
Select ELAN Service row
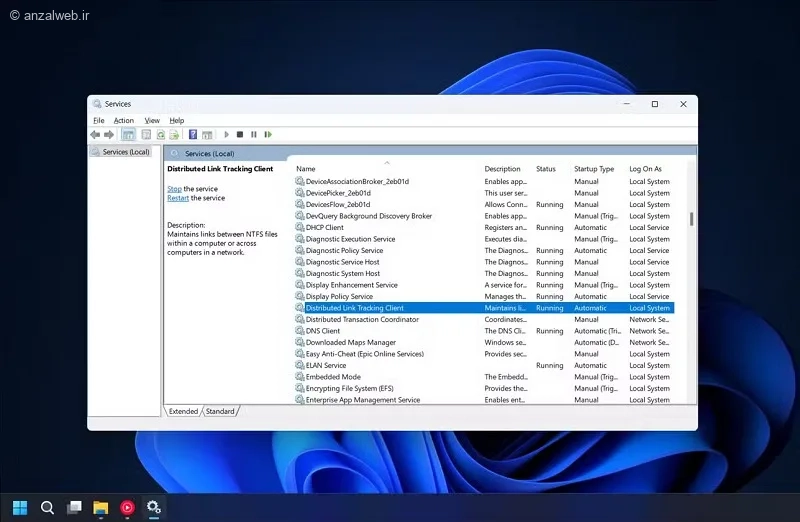[484, 365]
